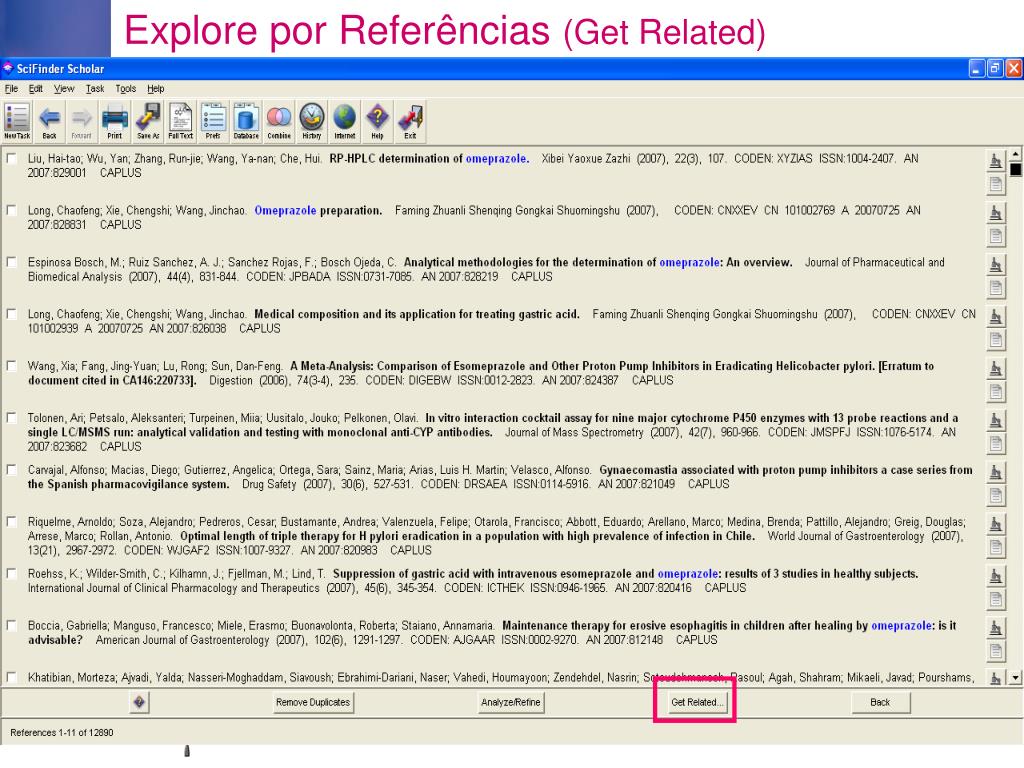Viewport: 1024px width, 768px height.
Task: Open the Task menu
Action: (95, 89)
